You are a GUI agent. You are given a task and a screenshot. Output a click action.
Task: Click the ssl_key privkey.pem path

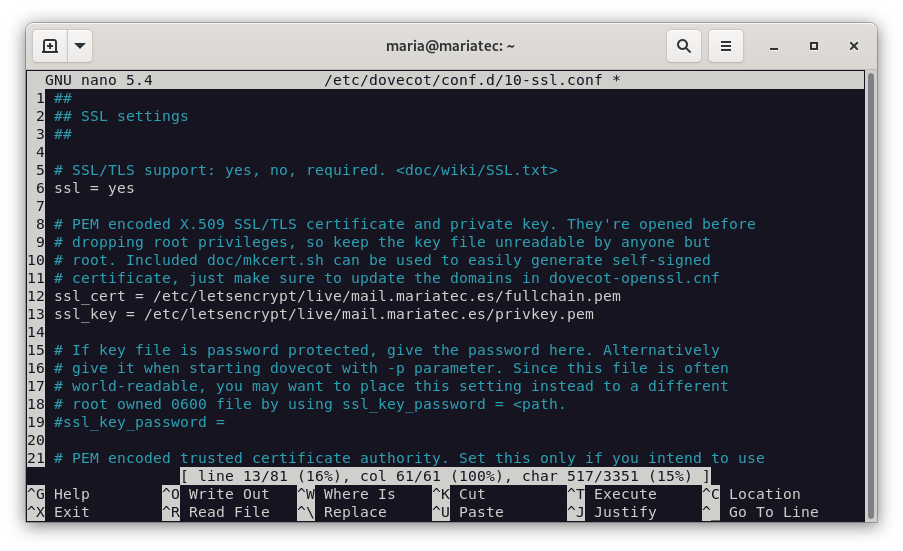coord(368,314)
